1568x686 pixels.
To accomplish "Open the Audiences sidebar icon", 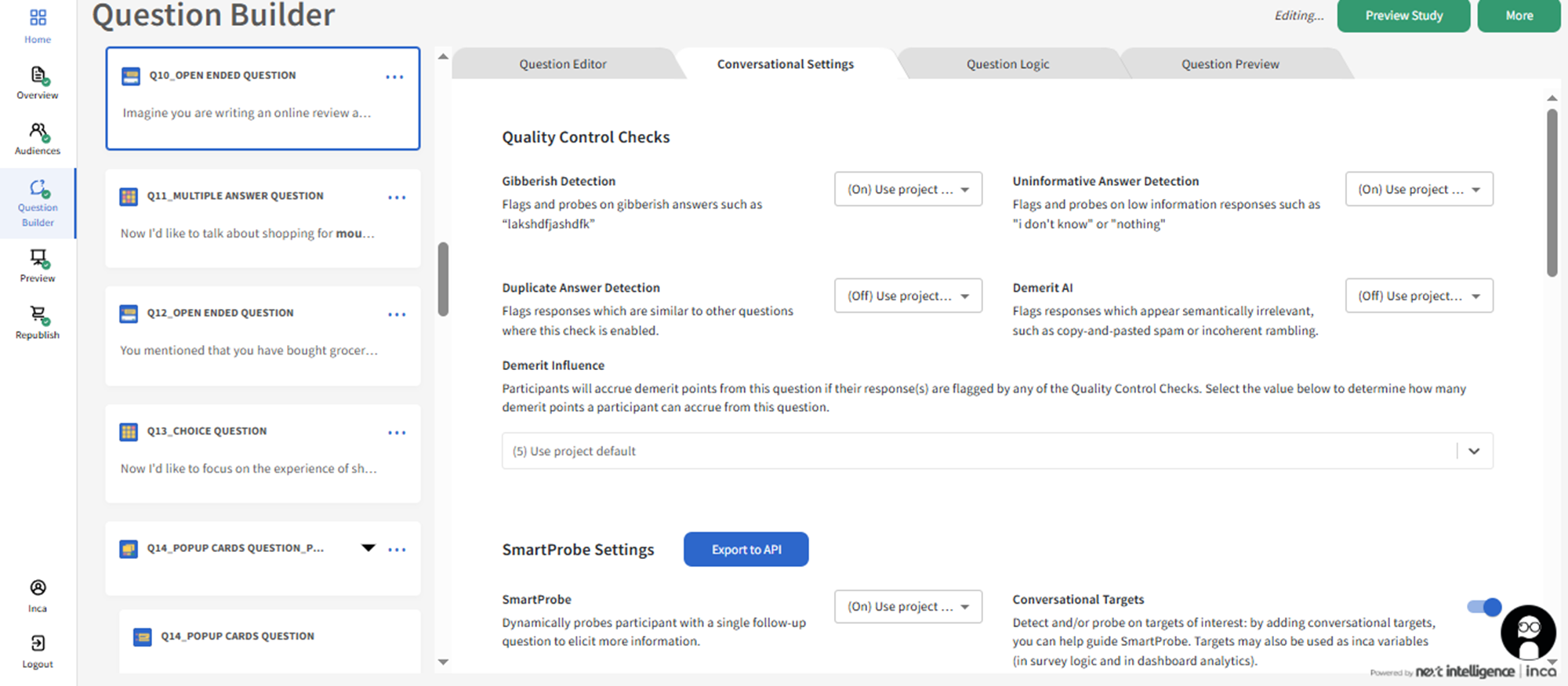I will pyautogui.click(x=38, y=132).
